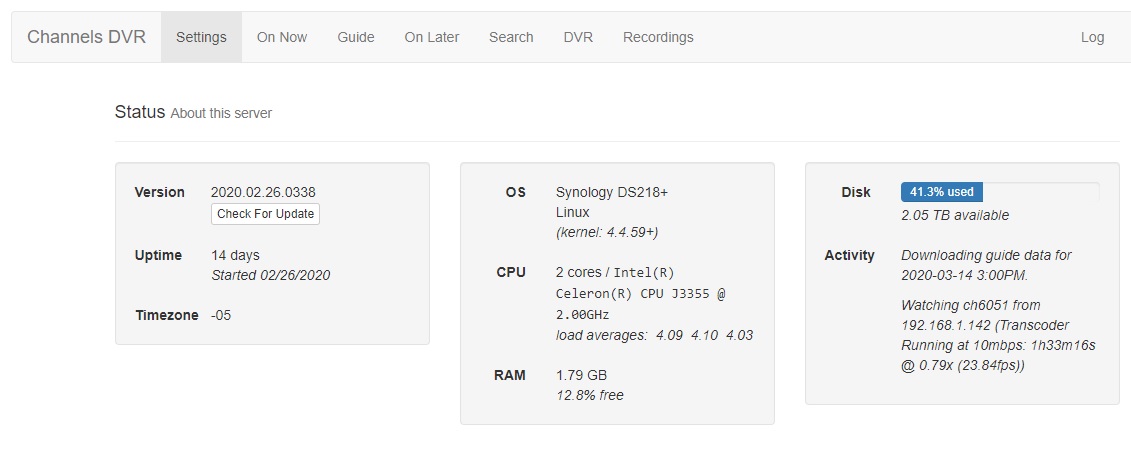Click the 2.05 TB available text
1131x461 pixels.
coord(954,215)
